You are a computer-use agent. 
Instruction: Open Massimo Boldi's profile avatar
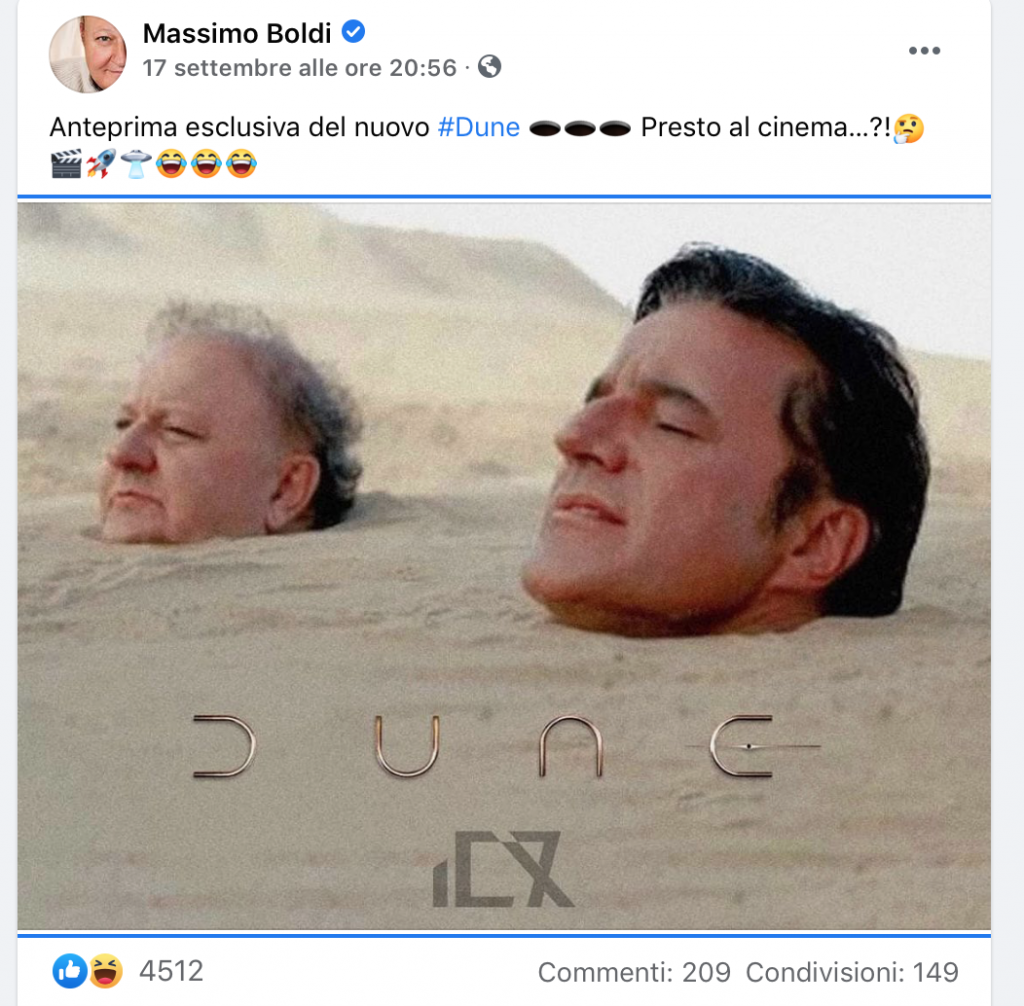coord(88,54)
